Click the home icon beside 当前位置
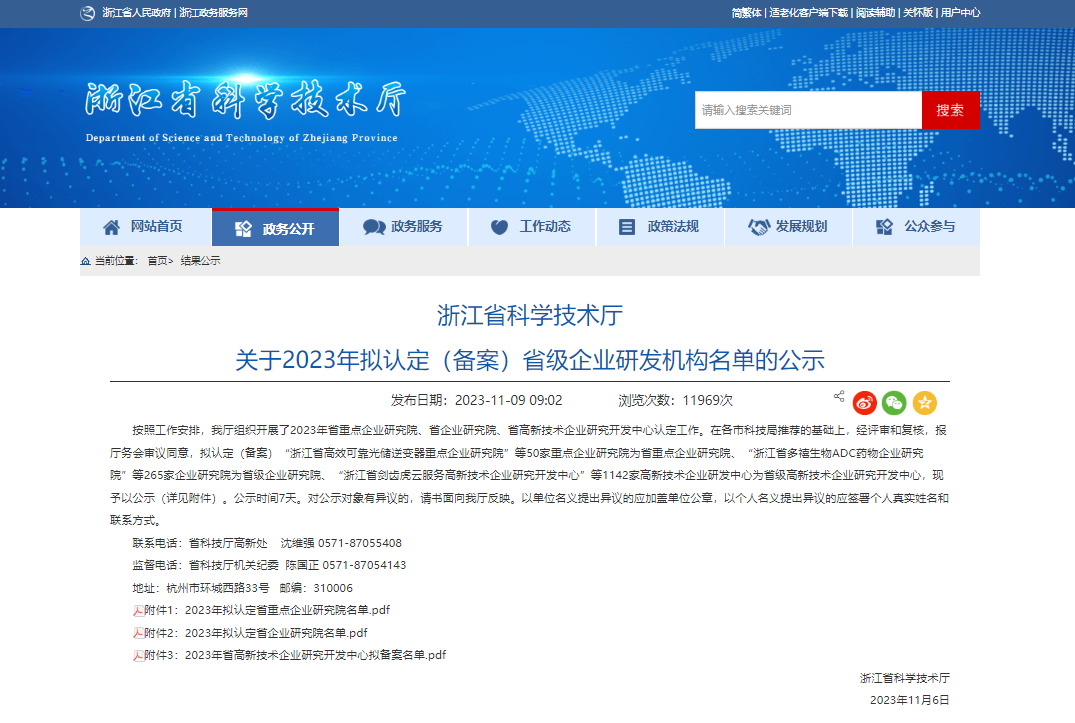This screenshot has width=1075, height=723. pyautogui.click(x=86, y=261)
